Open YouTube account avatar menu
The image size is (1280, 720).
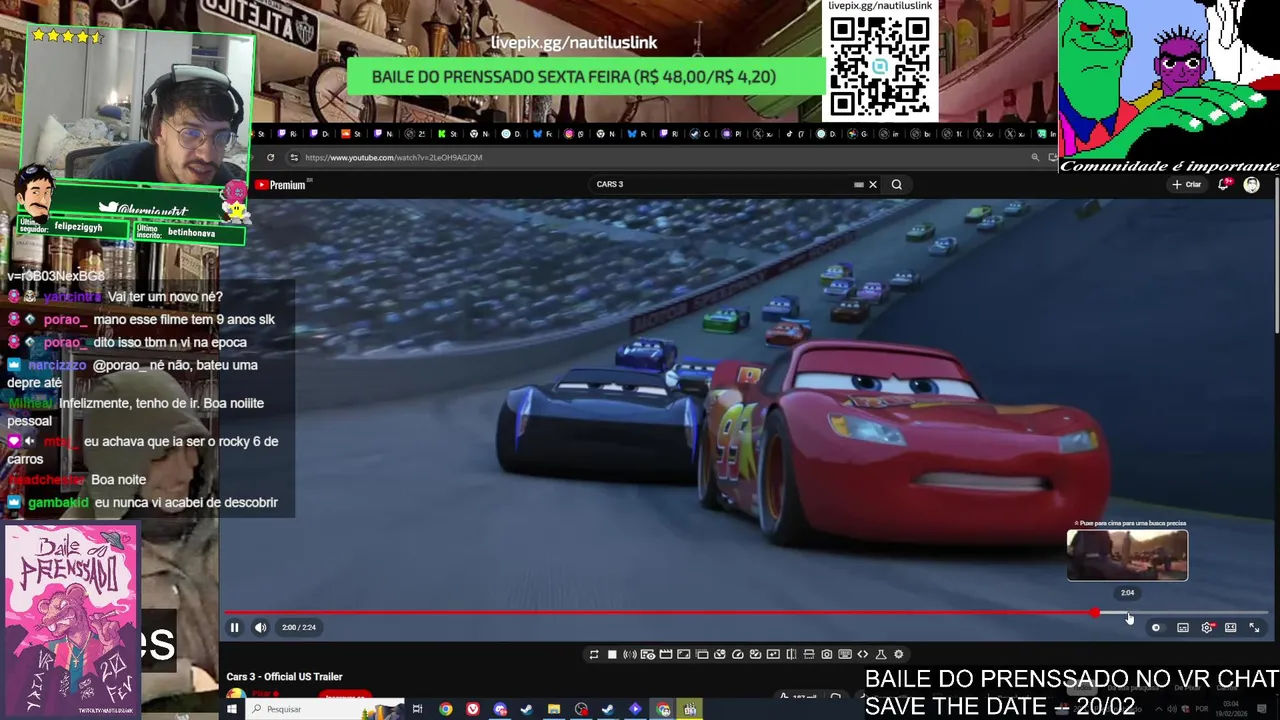point(1251,184)
